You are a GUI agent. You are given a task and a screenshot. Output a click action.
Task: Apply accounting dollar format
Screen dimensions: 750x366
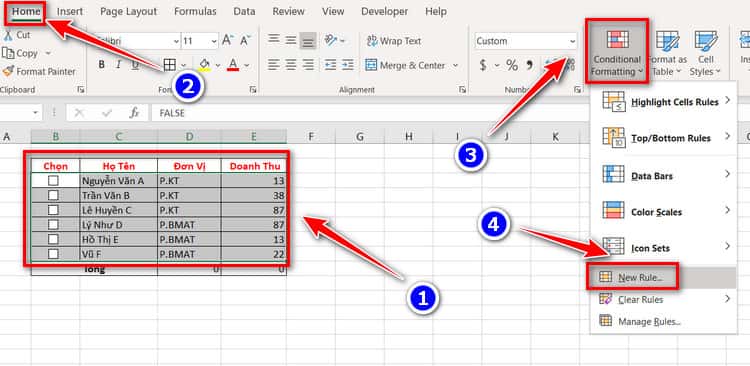tap(483, 65)
